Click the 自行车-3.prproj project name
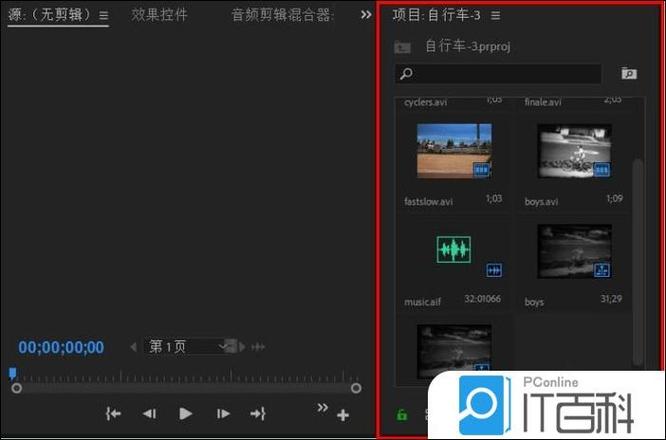This screenshot has height=440, width=666. [468, 46]
